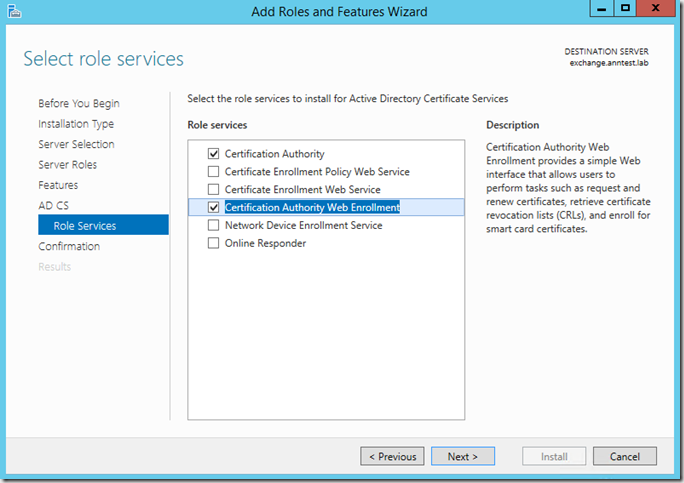
Task: Enable Certificate Enrollment Policy Web Service
Action: [x=213, y=172]
